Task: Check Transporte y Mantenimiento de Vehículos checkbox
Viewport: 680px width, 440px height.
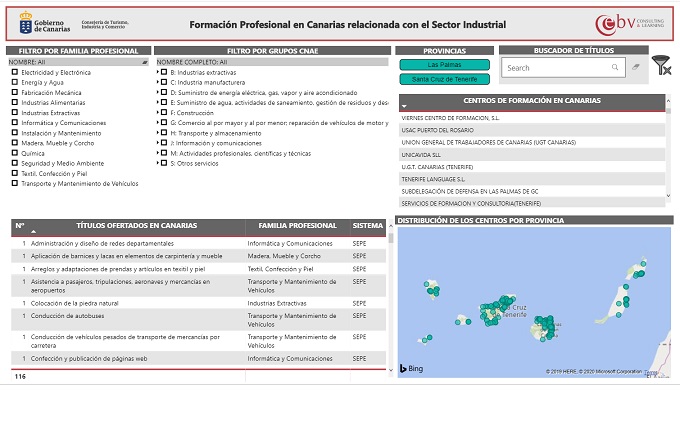Action: pos(15,183)
